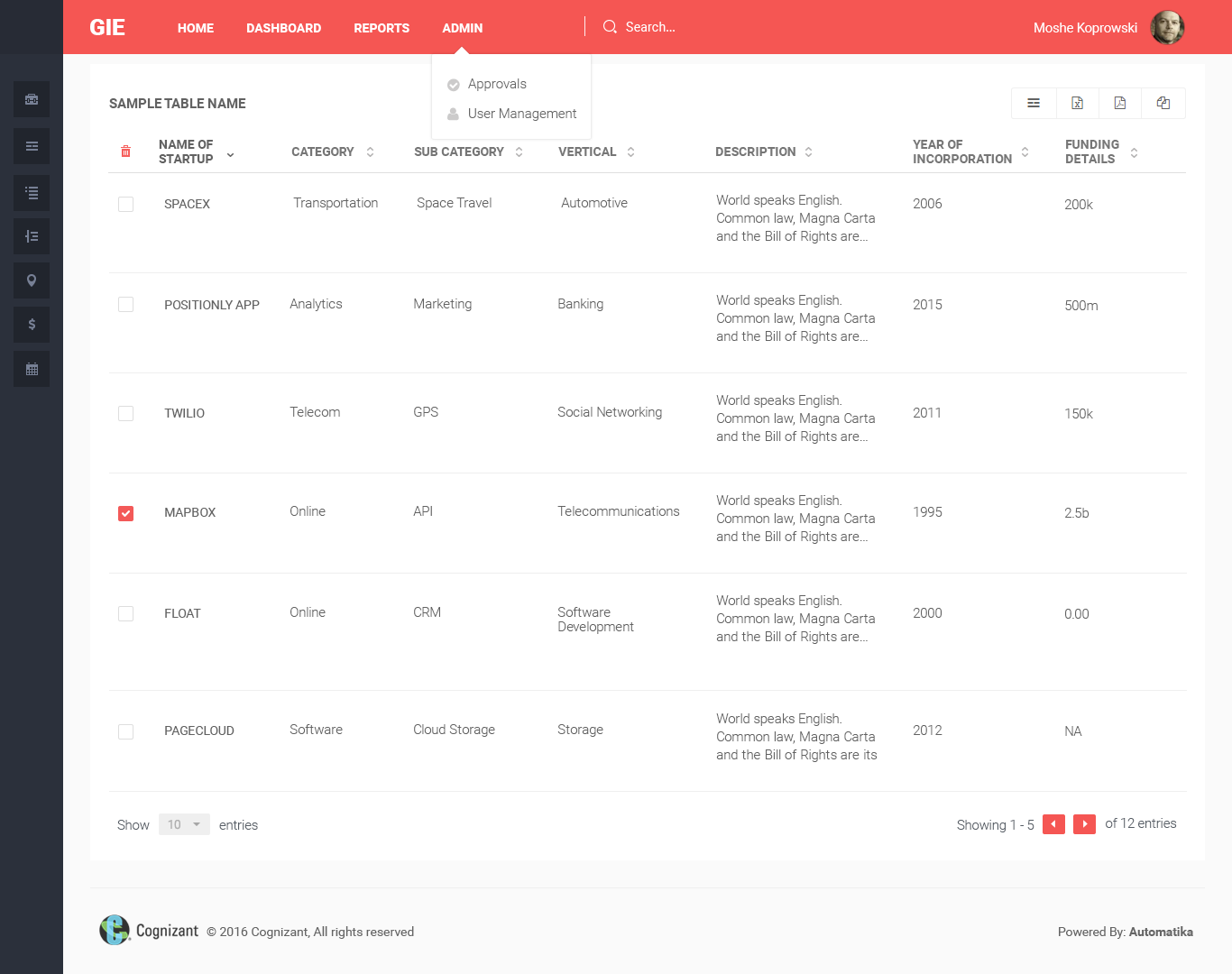Click the Cloud Storage sub category cell

tap(454, 730)
